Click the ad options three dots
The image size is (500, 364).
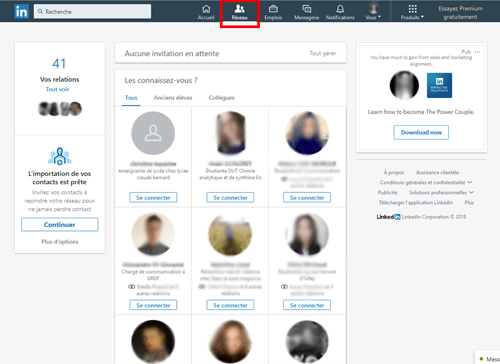coord(477,52)
